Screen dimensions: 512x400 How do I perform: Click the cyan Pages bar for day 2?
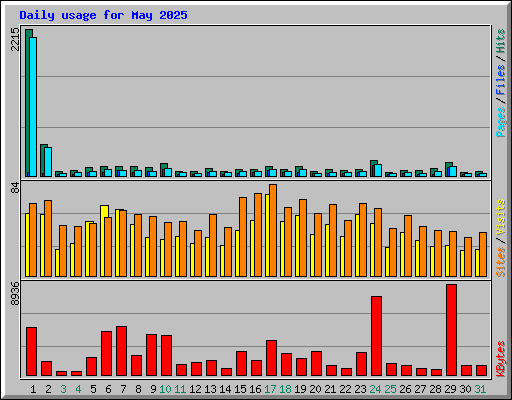pyautogui.click(x=48, y=162)
